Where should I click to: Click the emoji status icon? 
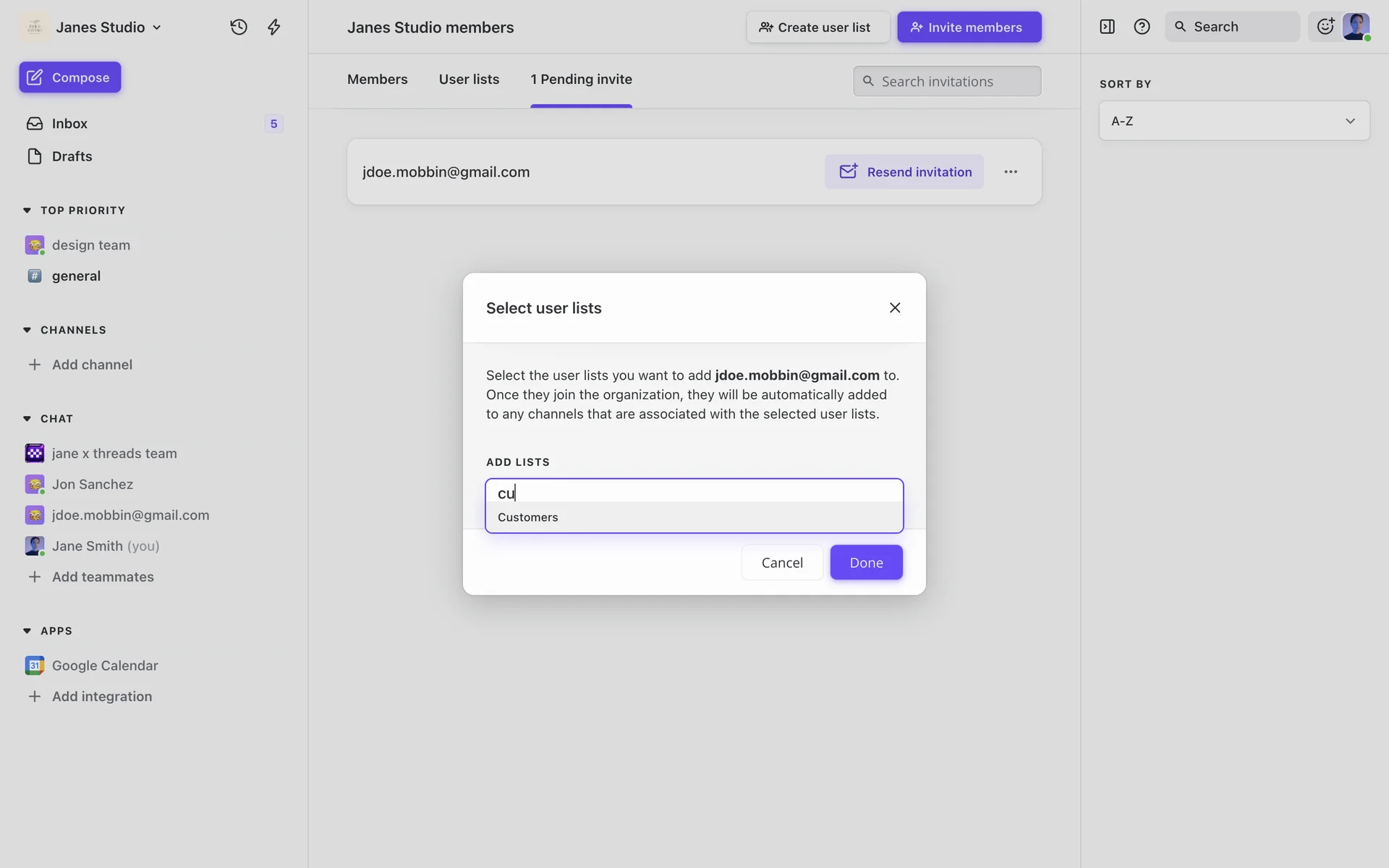pos(1325,27)
